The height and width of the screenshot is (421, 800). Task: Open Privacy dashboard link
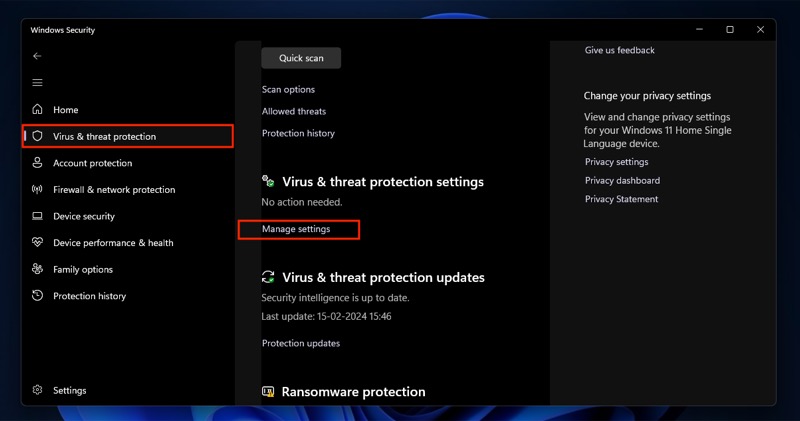tap(622, 181)
